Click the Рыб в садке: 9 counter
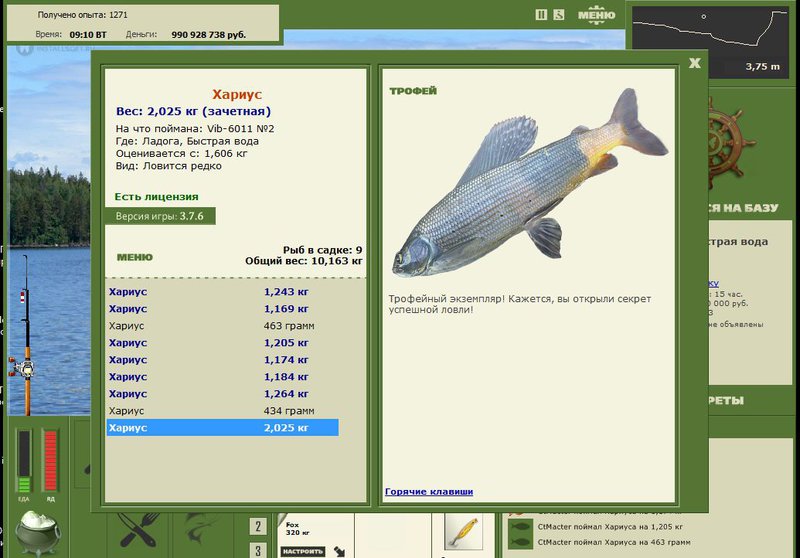Screen dimensions: 800x558 click(322, 250)
